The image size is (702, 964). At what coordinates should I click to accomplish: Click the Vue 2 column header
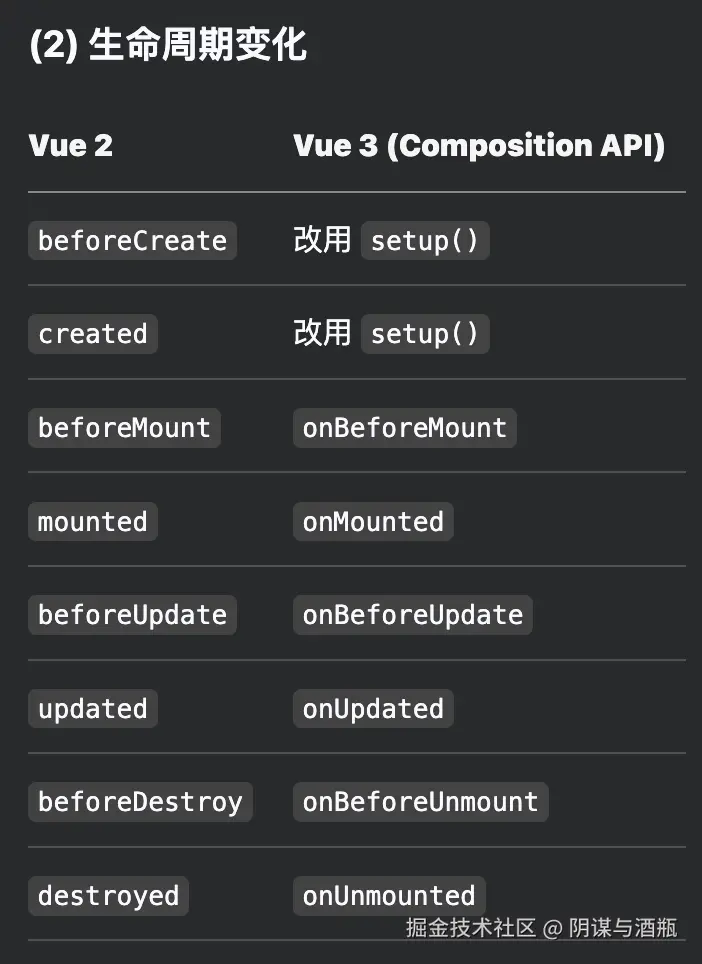coord(70,146)
